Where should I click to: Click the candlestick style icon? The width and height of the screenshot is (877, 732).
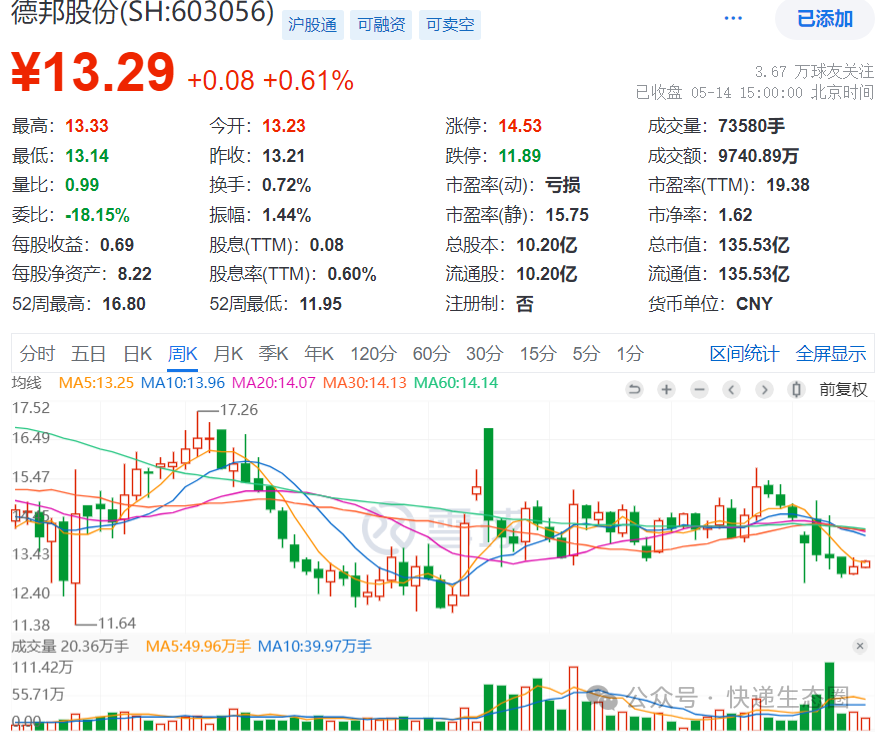pyautogui.click(x=796, y=389)
